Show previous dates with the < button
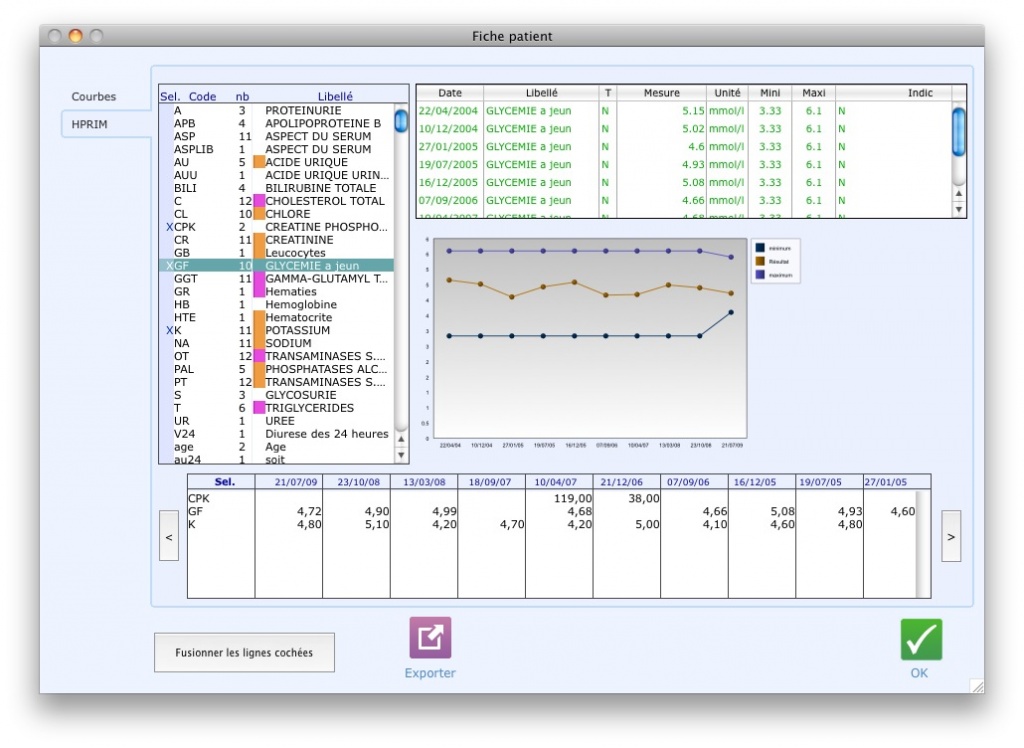The height and width of the screenshot is (748, 1024). [169, 536]
